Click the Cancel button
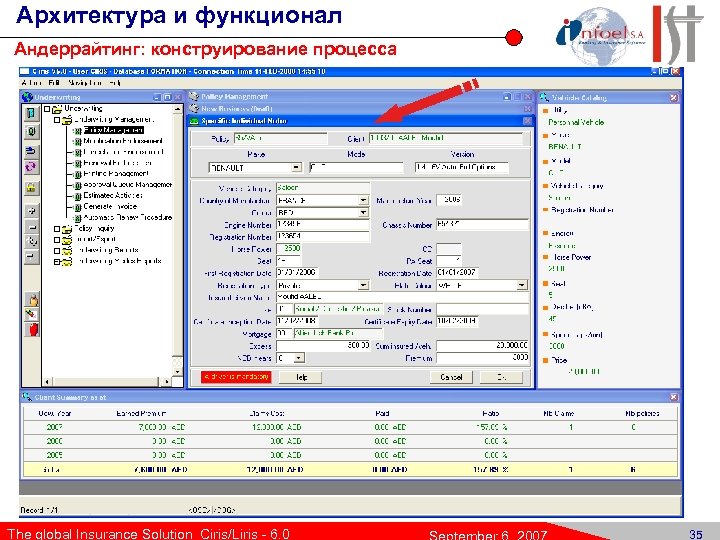Screen dimensions: 720x540 pos(451,377)
